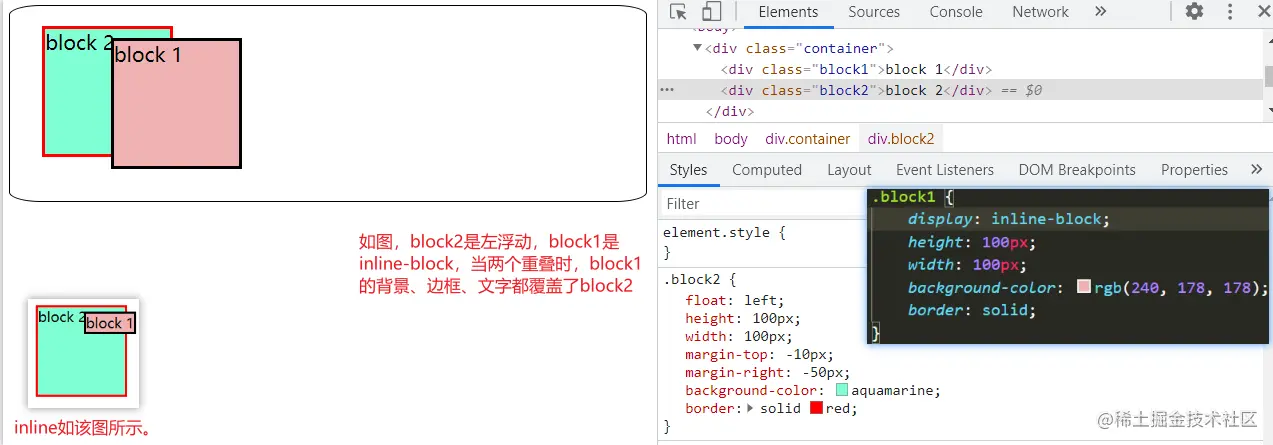Open the red border color swatch

click(x=816, y=408)
